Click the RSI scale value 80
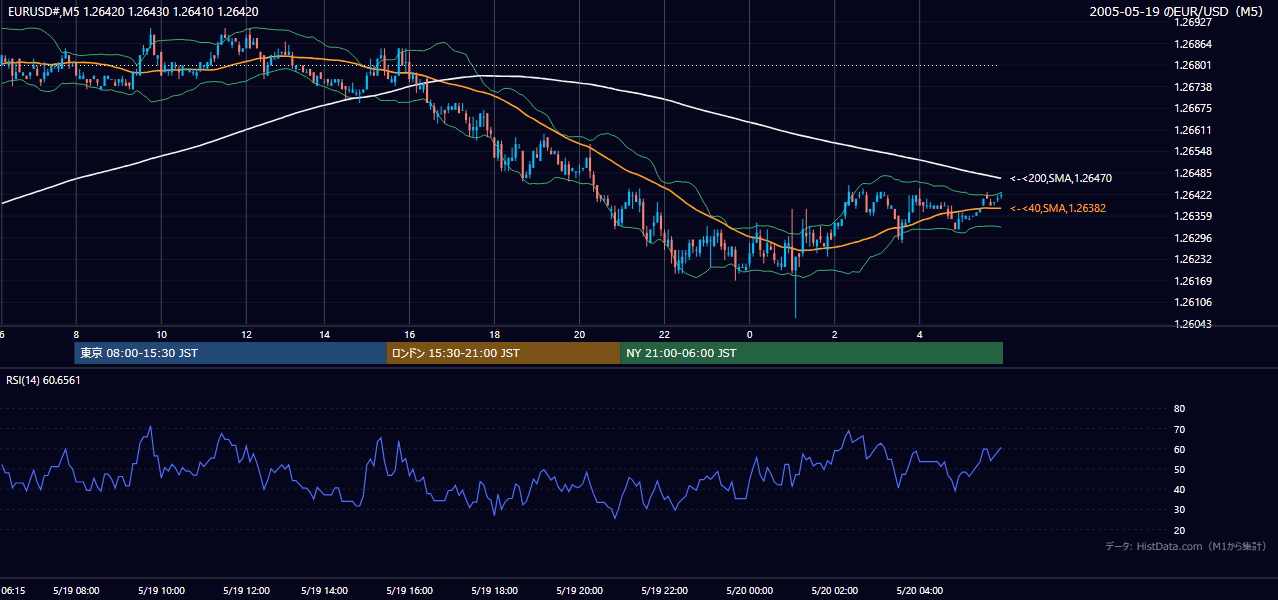1278x600 pixels. pos(1179,409)
